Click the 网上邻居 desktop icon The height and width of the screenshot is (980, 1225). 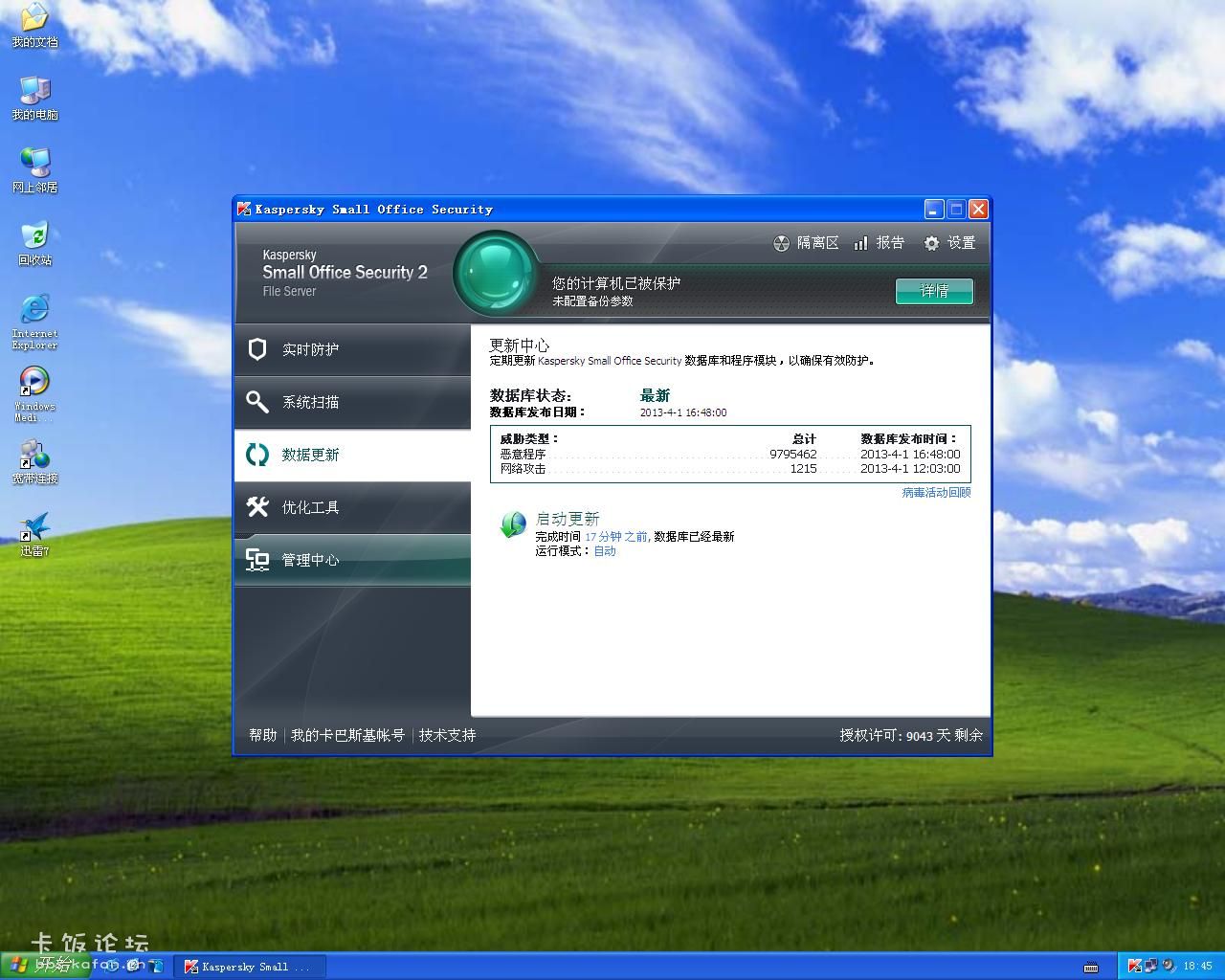34,171
